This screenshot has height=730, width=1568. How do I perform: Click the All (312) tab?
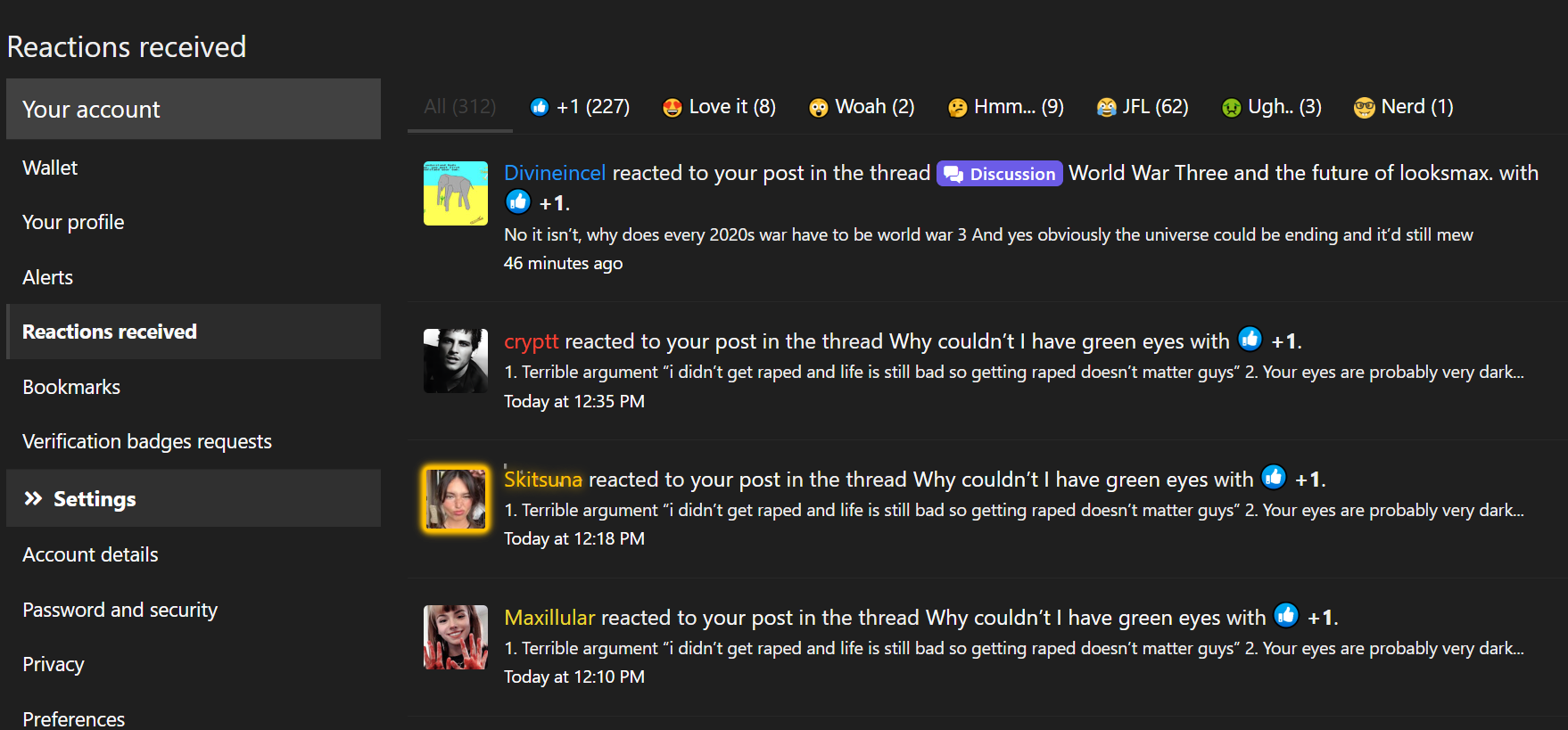point(460,107)
